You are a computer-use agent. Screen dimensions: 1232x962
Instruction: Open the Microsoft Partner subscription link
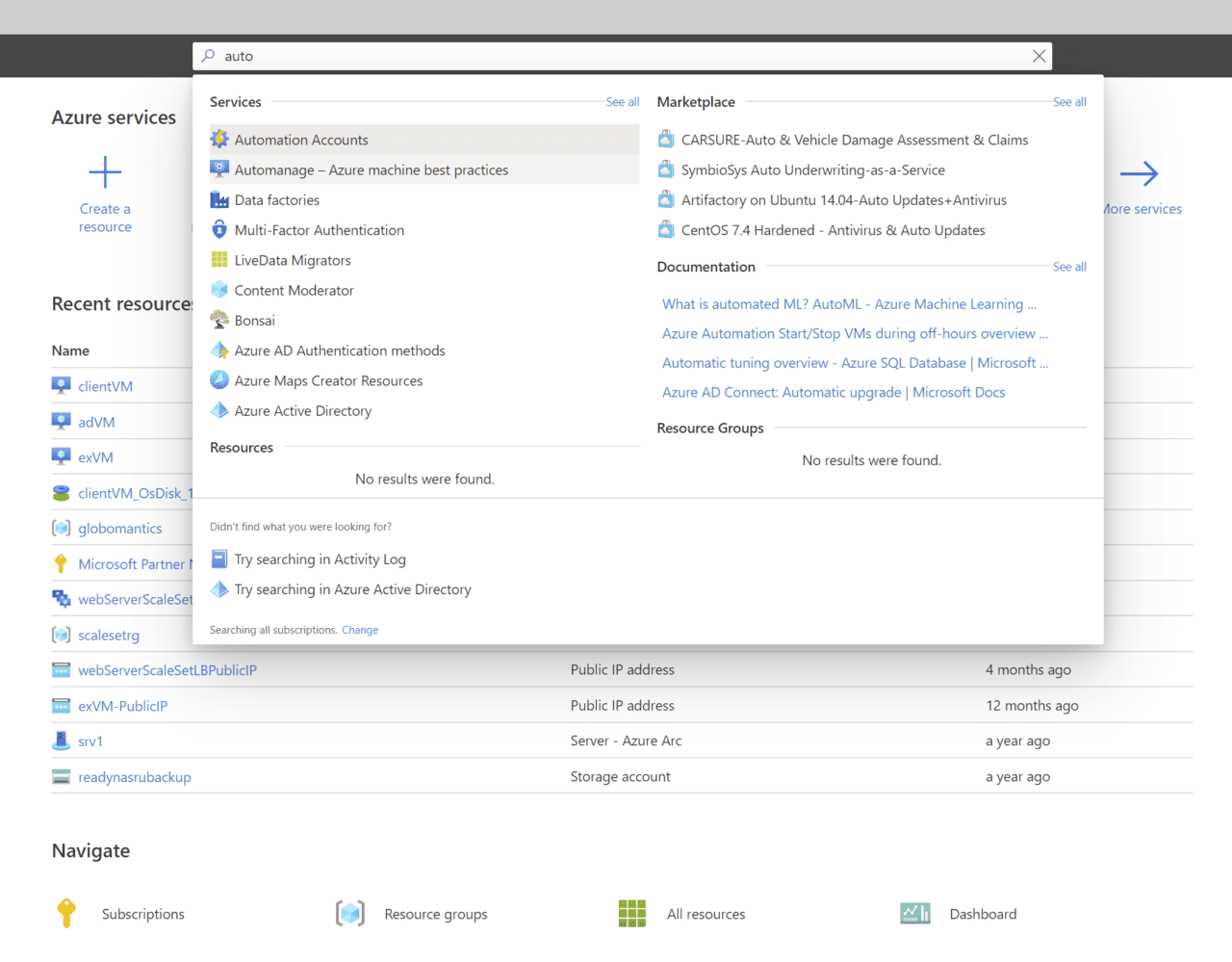135,563
